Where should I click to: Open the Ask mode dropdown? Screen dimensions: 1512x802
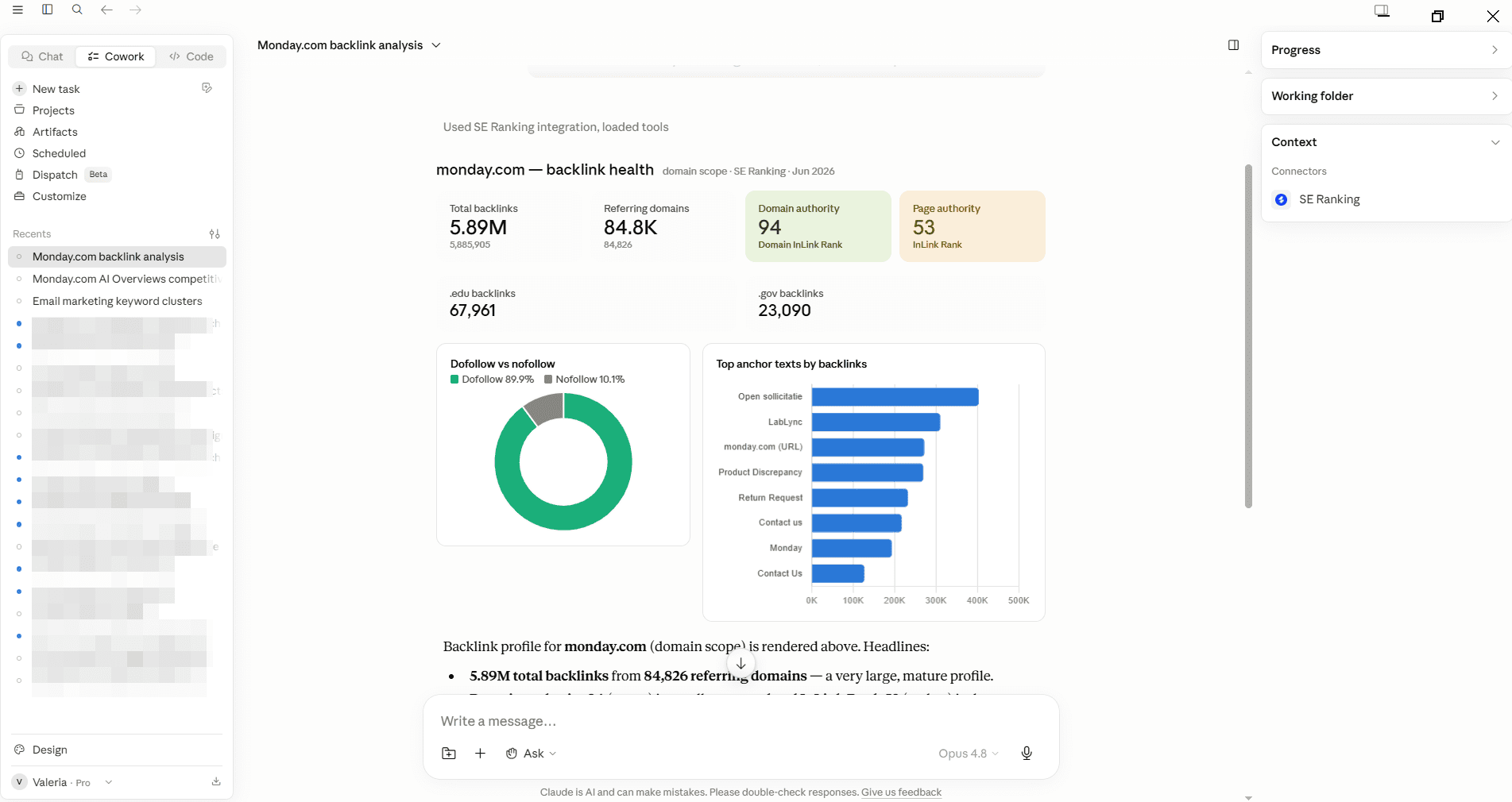tap(531, 754)
